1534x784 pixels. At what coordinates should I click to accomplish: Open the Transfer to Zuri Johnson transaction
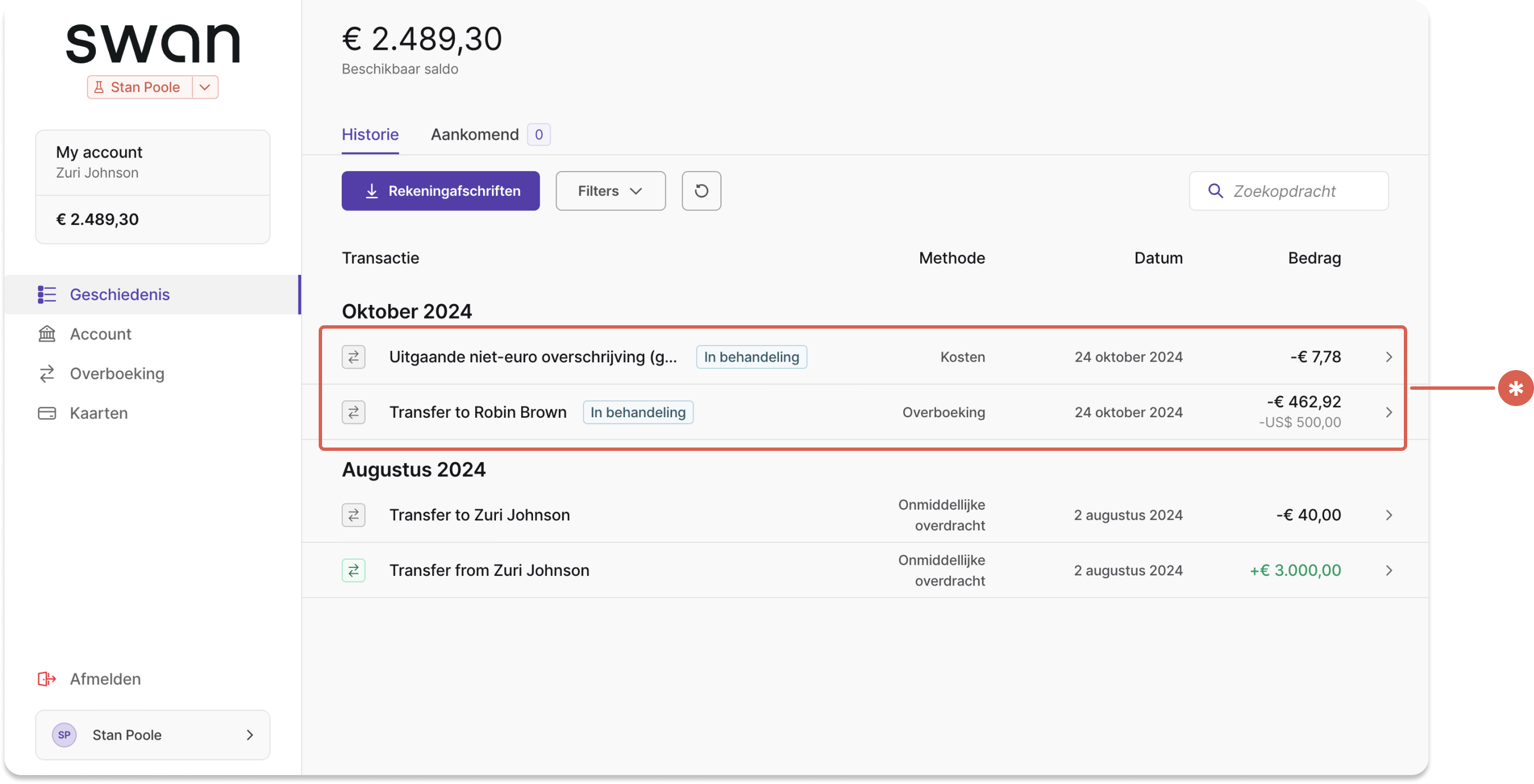[x=865, y=515]
